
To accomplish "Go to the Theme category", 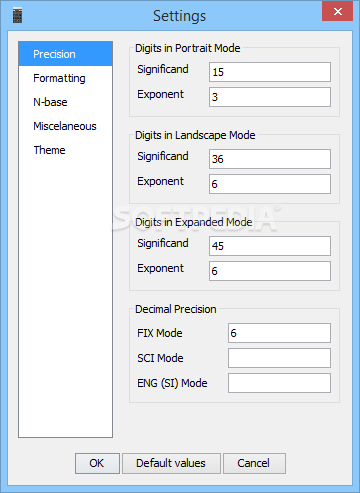I will (66, 150).
